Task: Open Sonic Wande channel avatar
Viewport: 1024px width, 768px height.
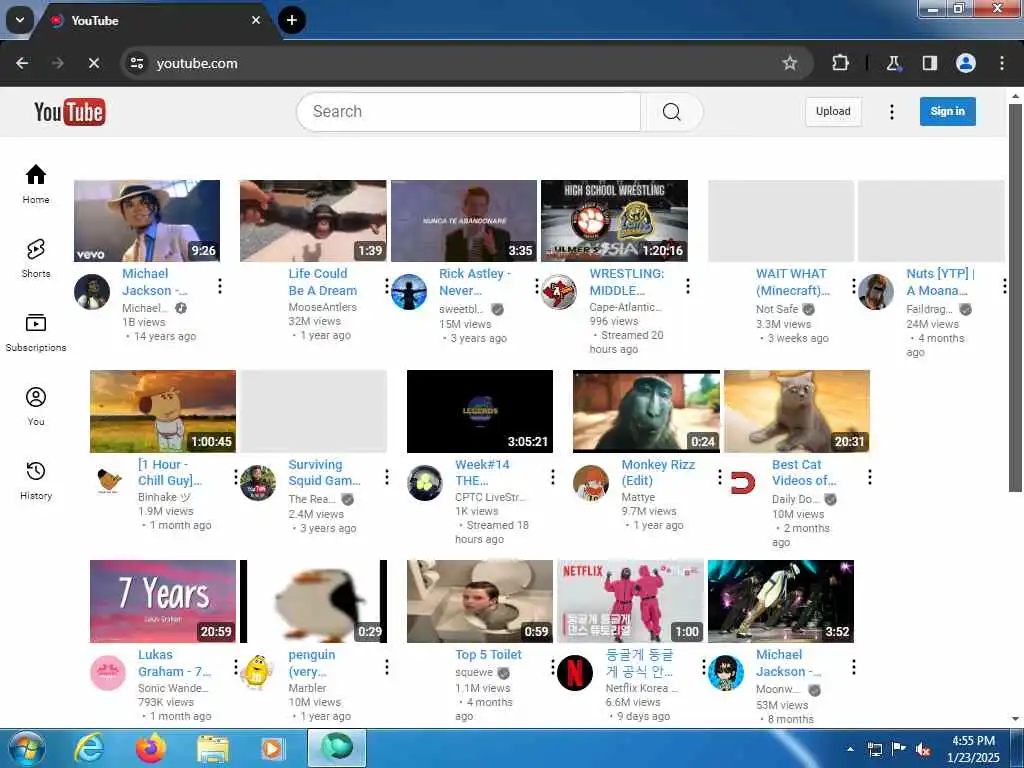Action: [108, 673]
